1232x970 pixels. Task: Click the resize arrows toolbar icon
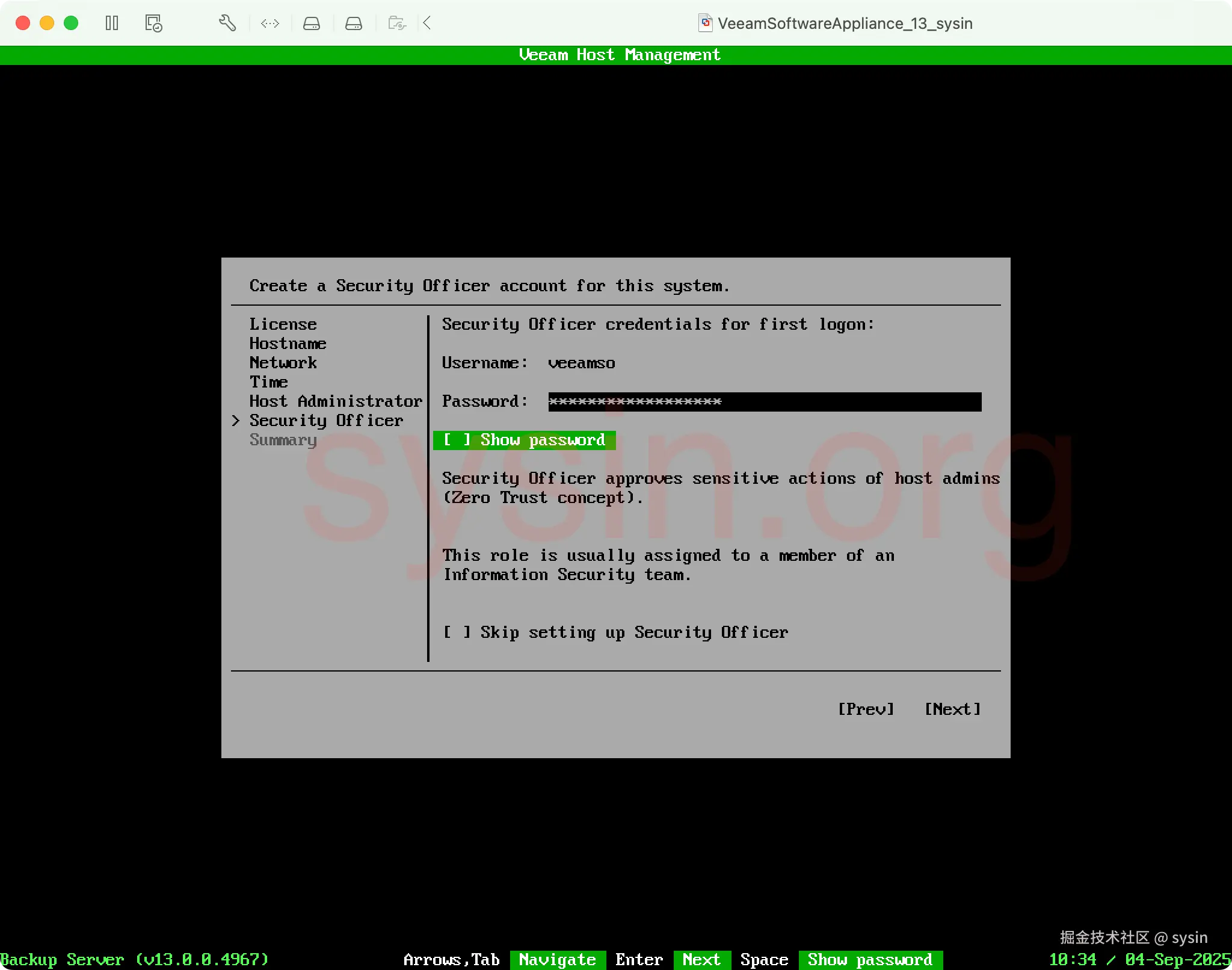pos(269,23)
